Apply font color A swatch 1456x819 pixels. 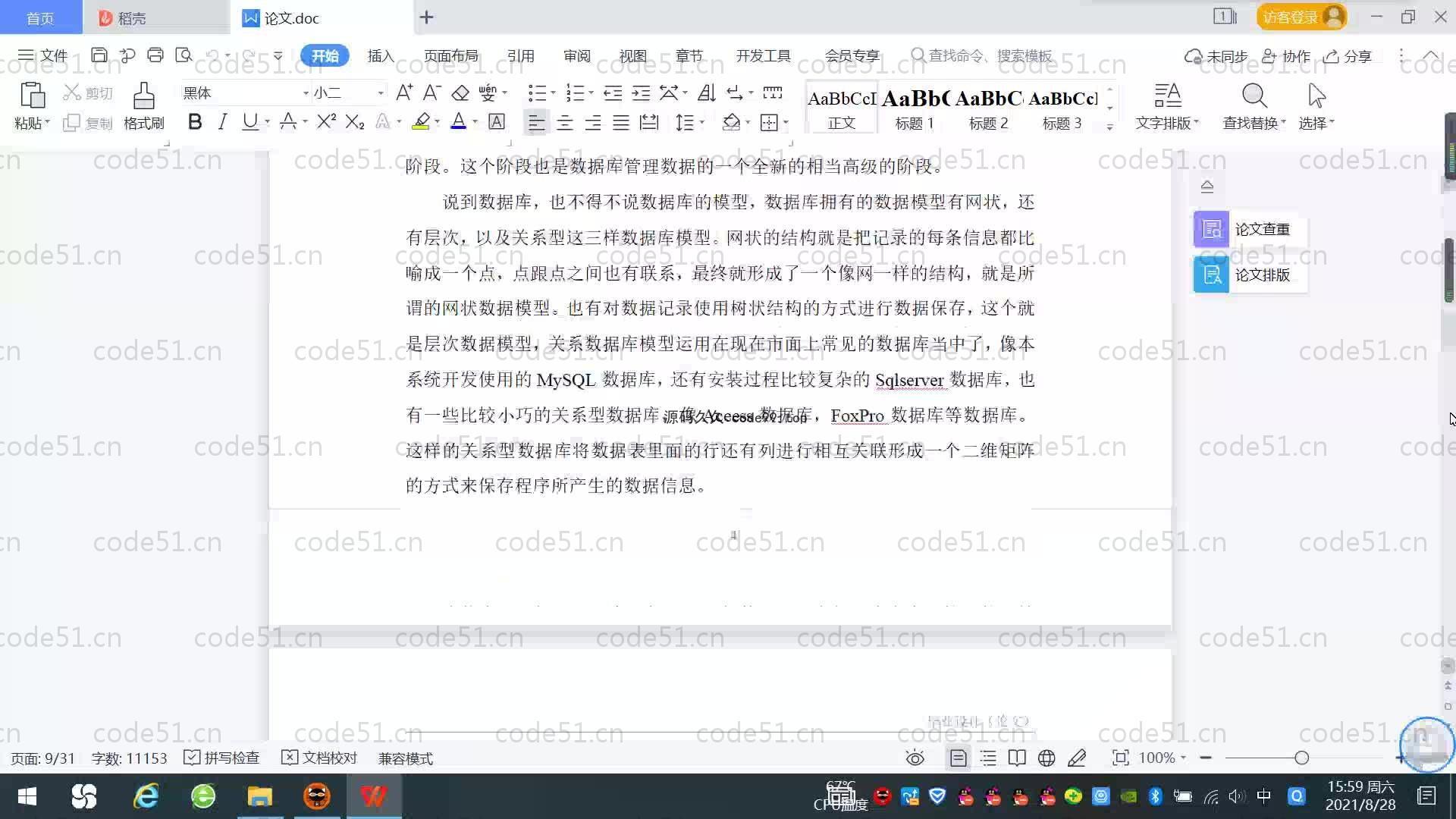[458, 122]
